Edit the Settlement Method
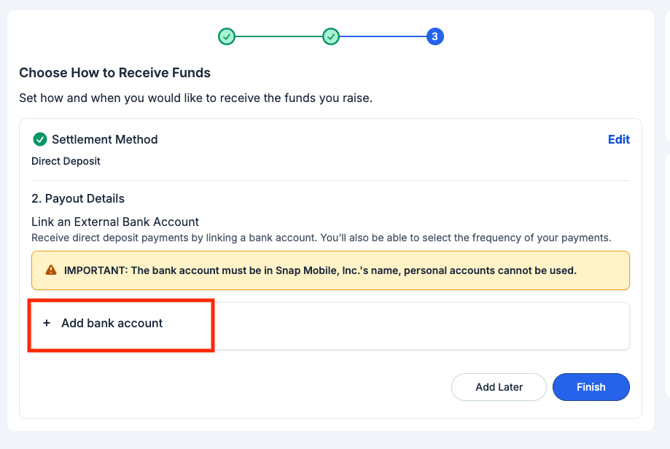The height and width of the screenshot is (449, 670). pyautogui.click(x=619, y=139)
